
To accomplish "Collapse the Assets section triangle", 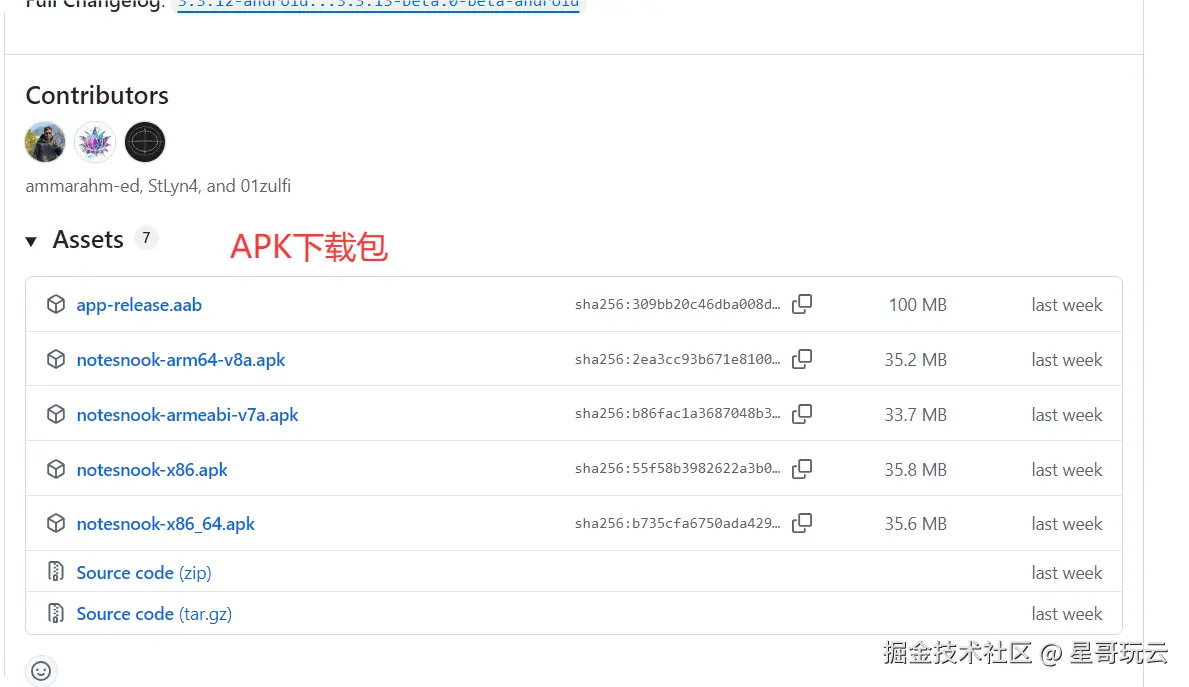I will [31, 242].
